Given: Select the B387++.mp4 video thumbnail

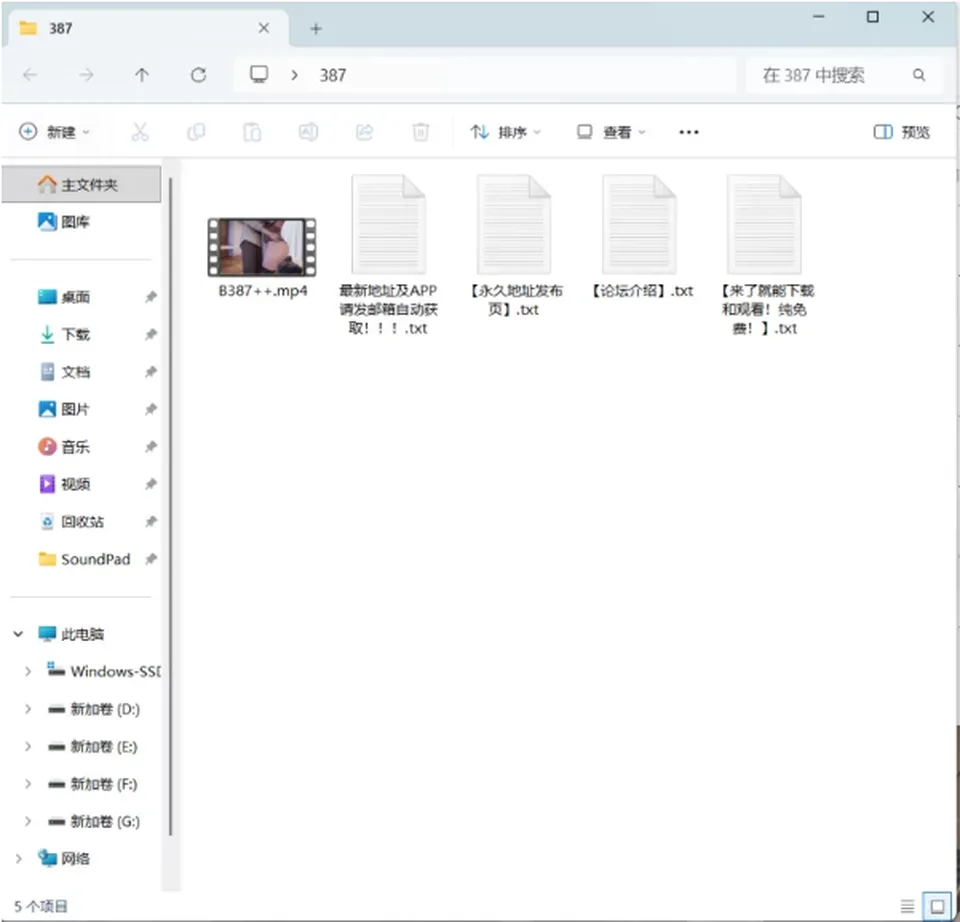Looking at the screenshot, I should coord(262,247).
